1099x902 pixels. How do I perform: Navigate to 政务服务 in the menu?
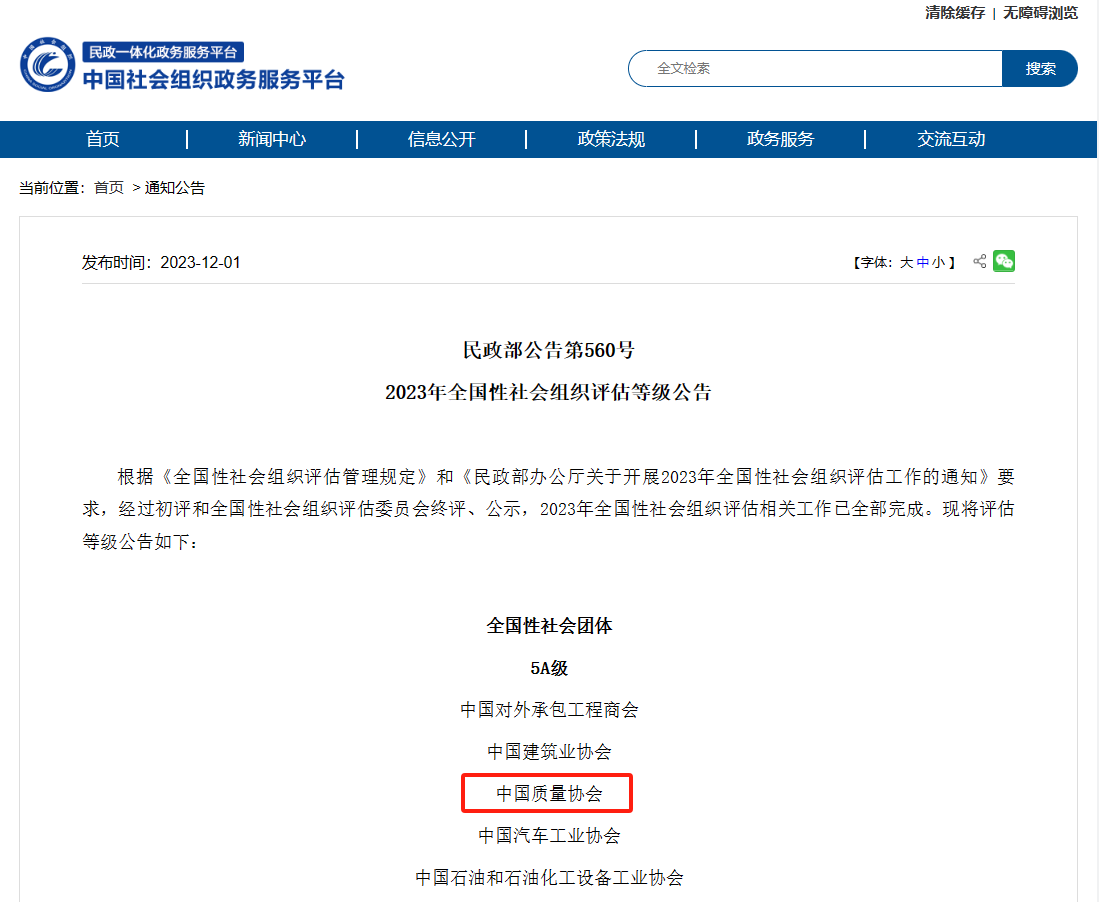pyautogui.click(x=781, y=139)
